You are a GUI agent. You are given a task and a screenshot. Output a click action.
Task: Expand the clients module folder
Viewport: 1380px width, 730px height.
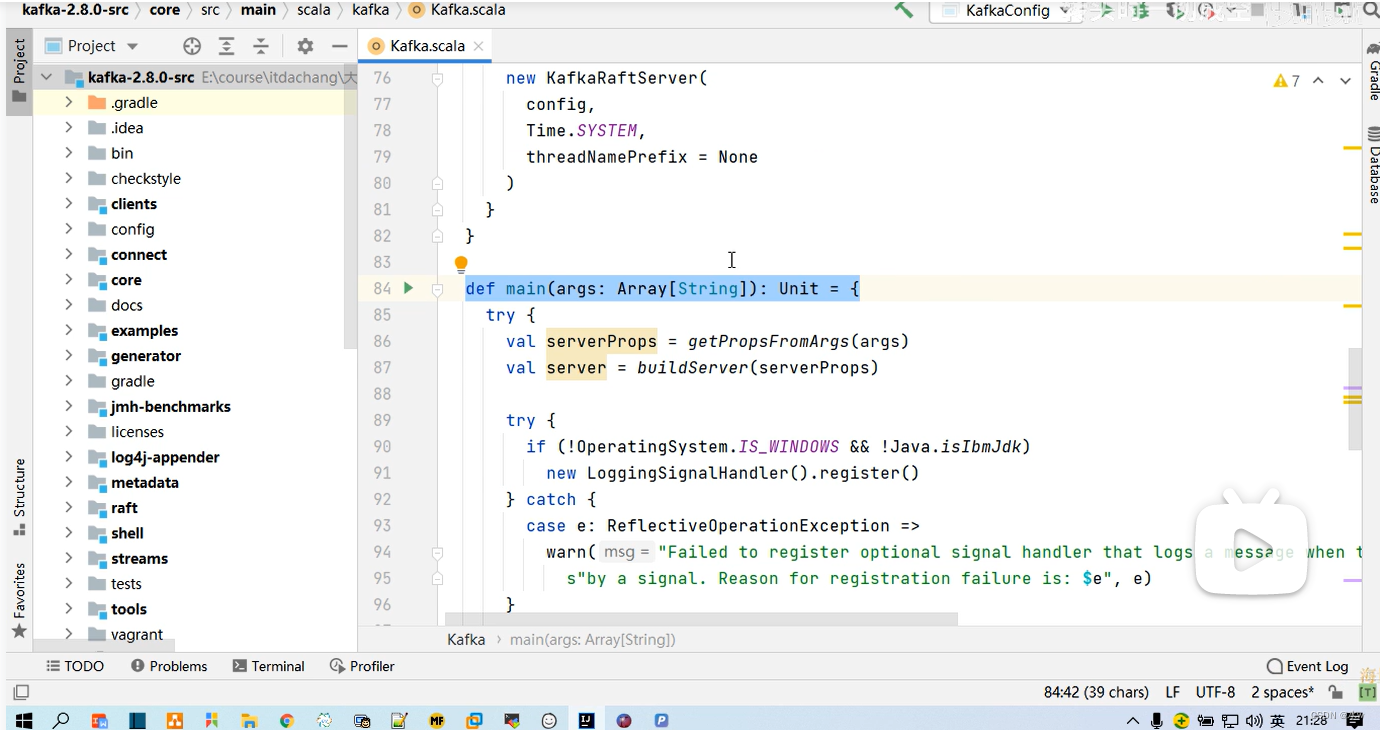click(x=68, y=203)
